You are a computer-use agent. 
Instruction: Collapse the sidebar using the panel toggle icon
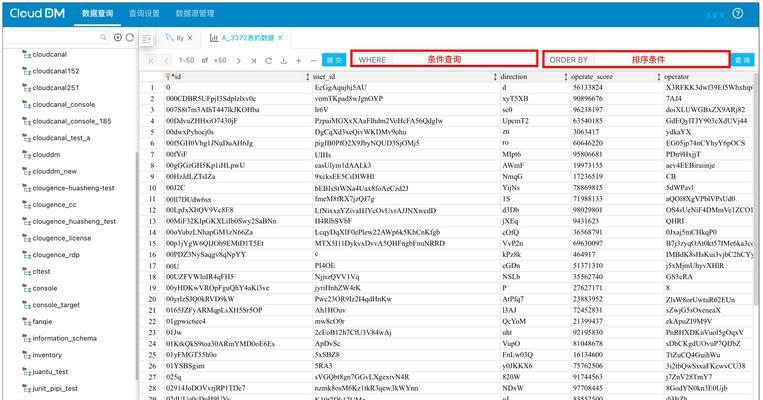click(x=146, y=39)
